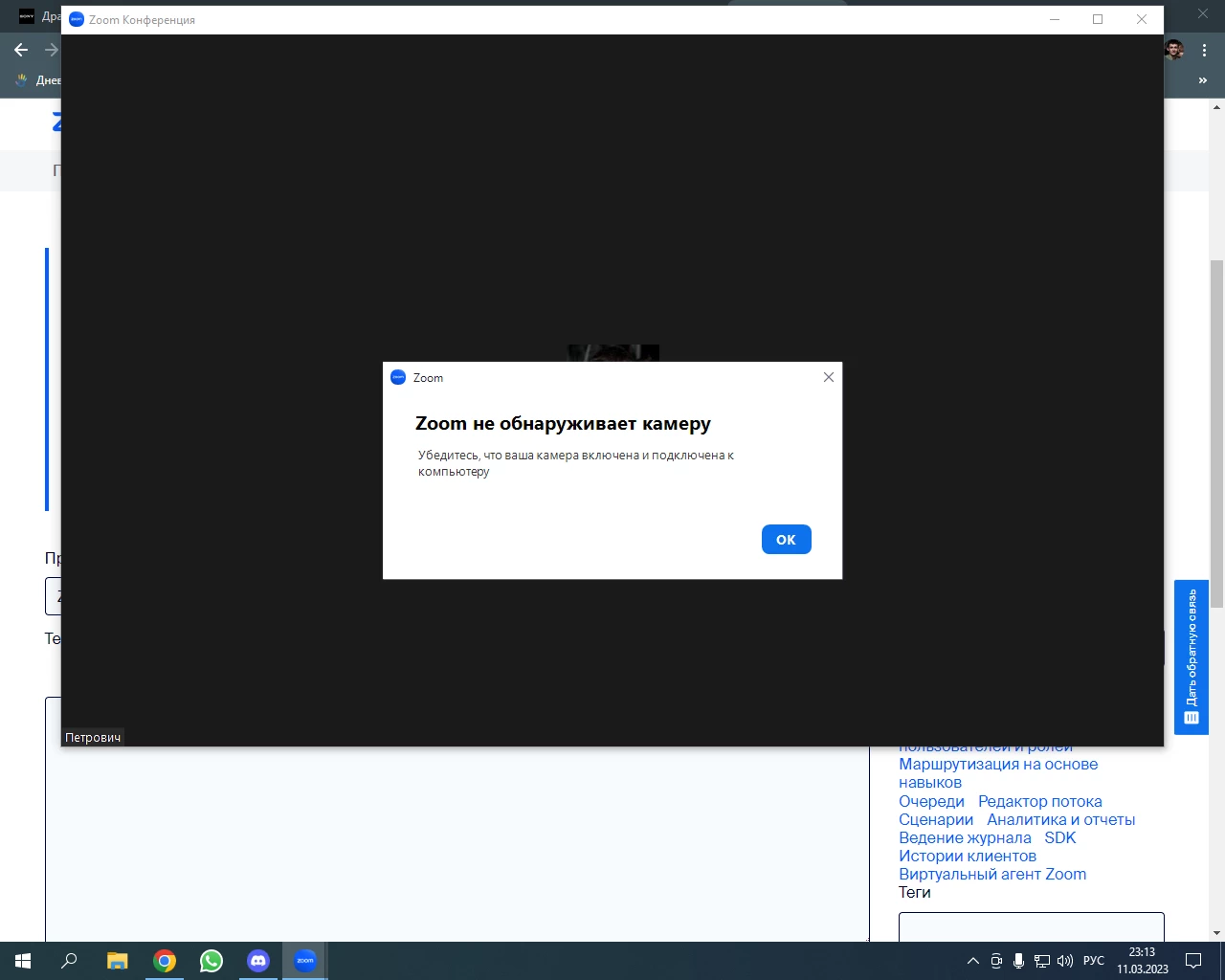
Task: Click the Zoom taskbar icon
Action: 305,961
